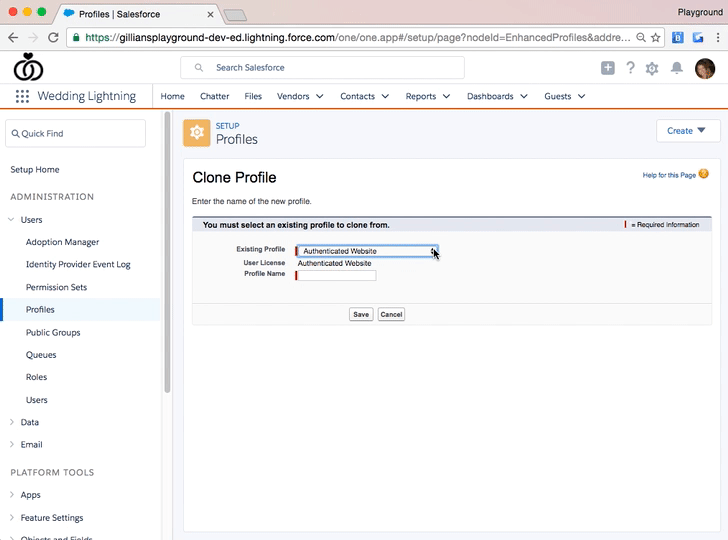Open Setup Home in sidebar
The width and height of the screenshot is (728, 540).
[x=35, y=169]
